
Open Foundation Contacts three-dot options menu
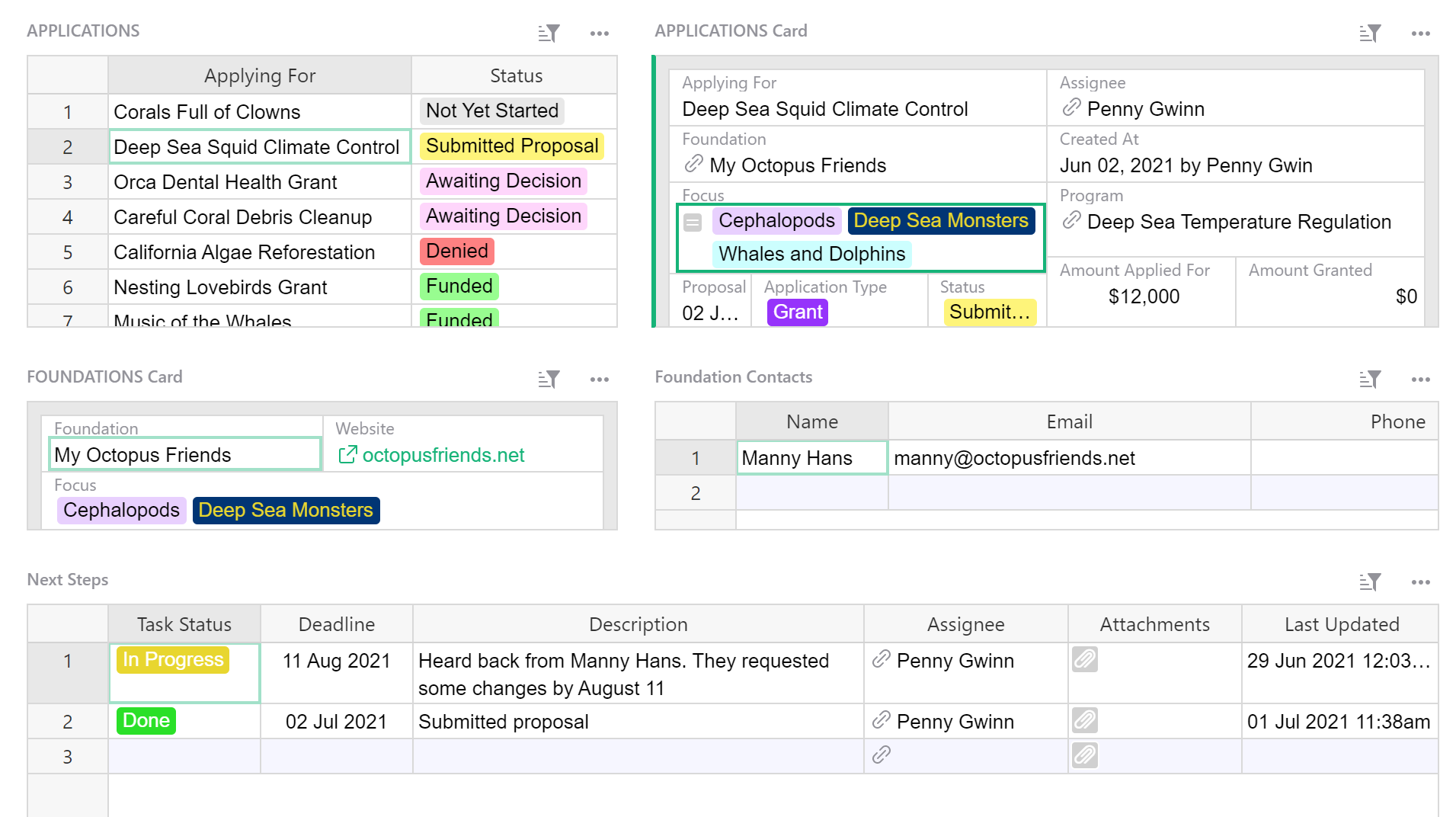pos(1420,380)
